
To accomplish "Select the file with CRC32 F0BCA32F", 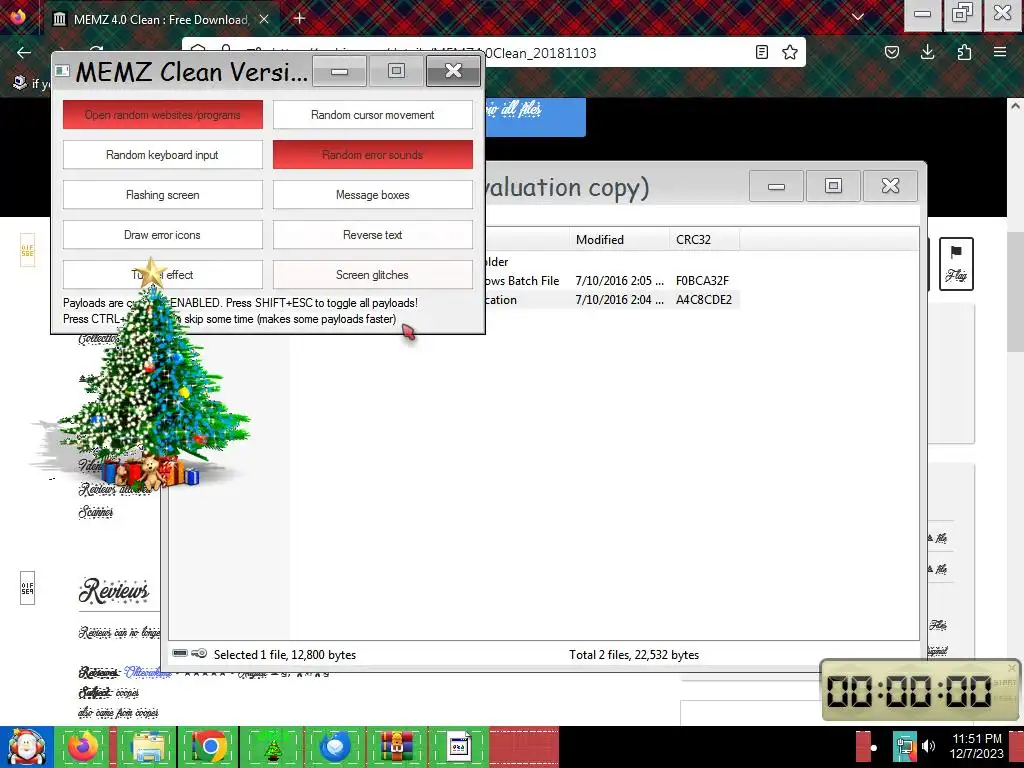I will 702,281.
